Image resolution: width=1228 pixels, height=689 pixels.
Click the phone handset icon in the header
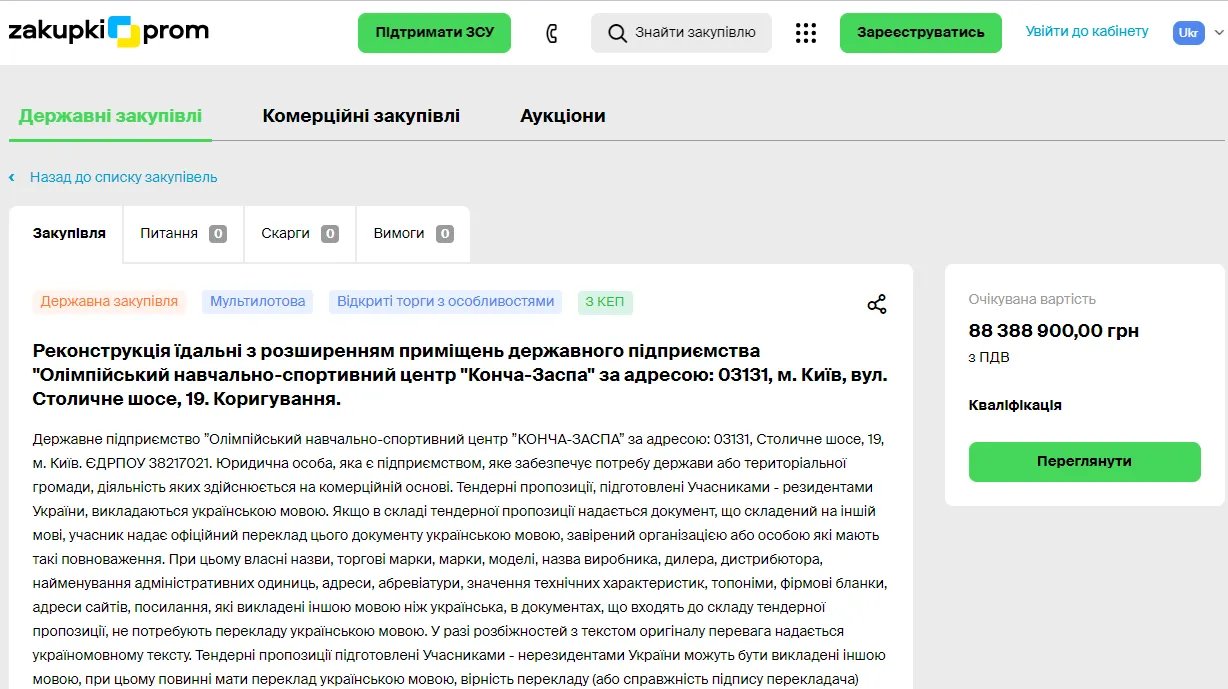[552, 31]
